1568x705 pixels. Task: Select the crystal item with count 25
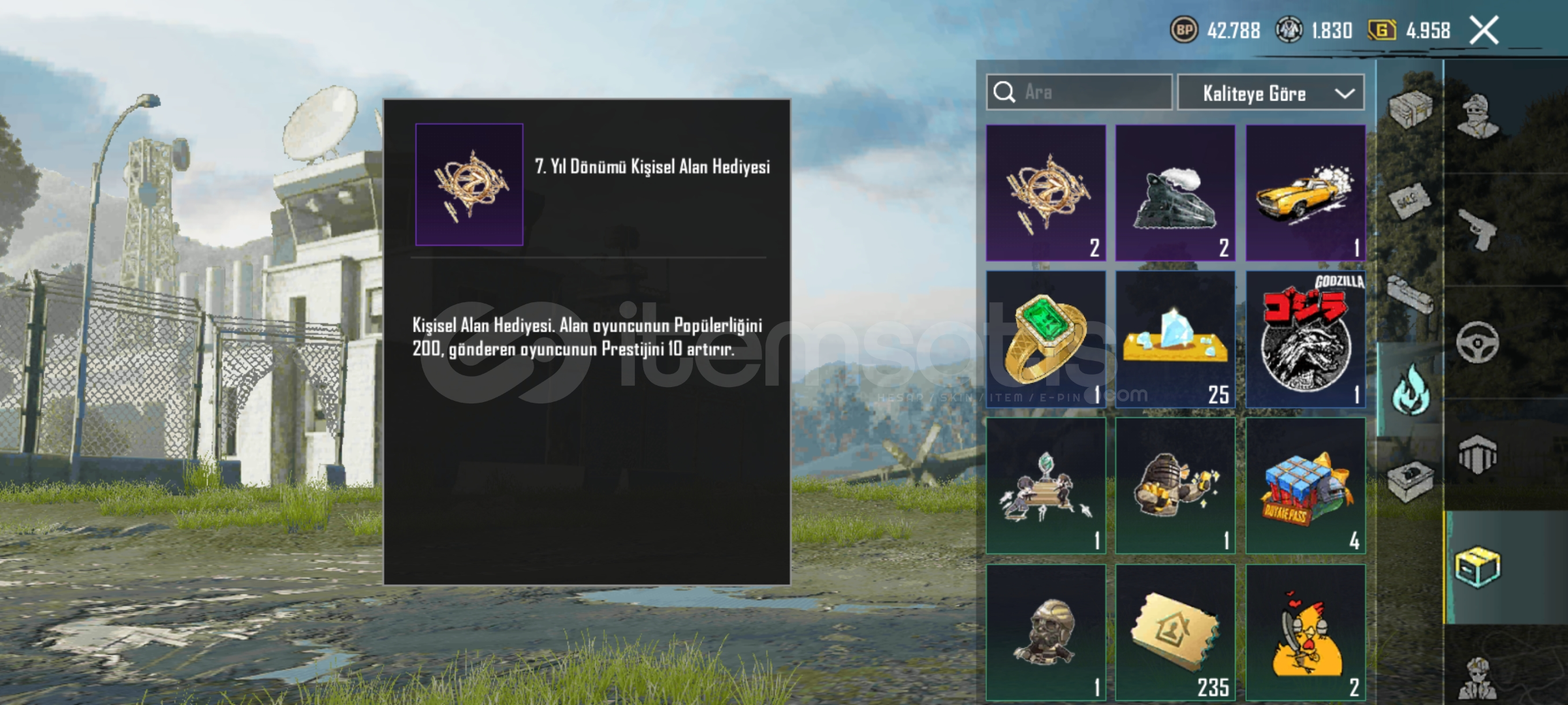[1175, 339]
